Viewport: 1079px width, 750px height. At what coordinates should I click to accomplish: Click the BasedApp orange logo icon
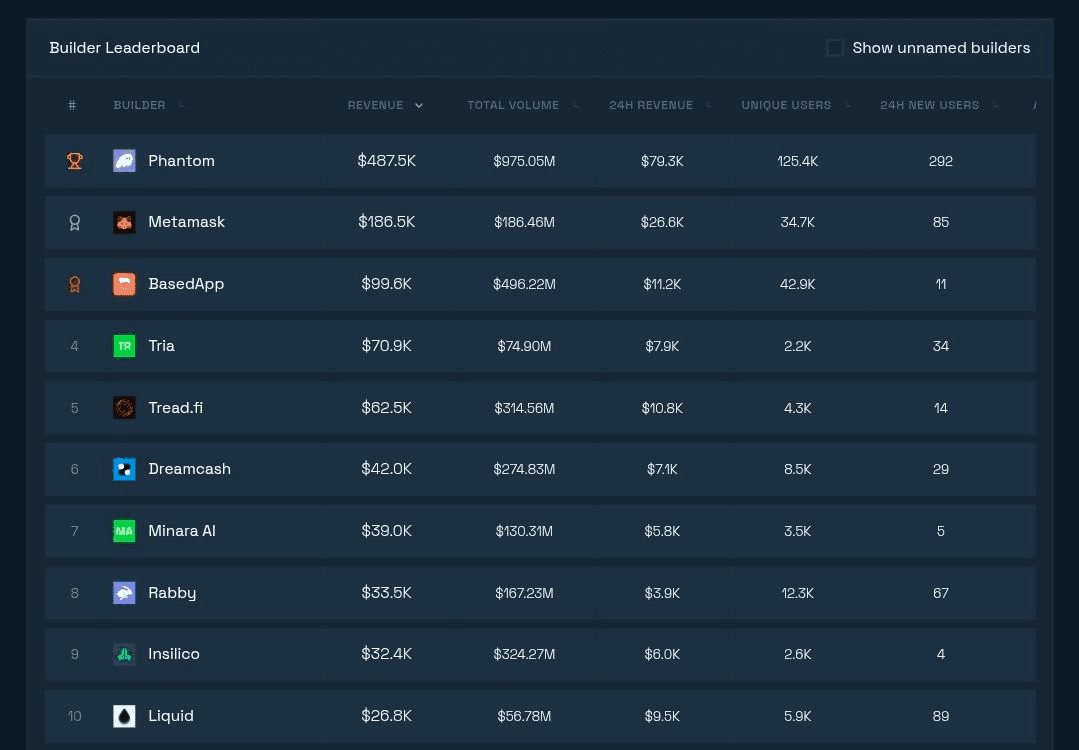pyautogui.click(x=124, y=284)
